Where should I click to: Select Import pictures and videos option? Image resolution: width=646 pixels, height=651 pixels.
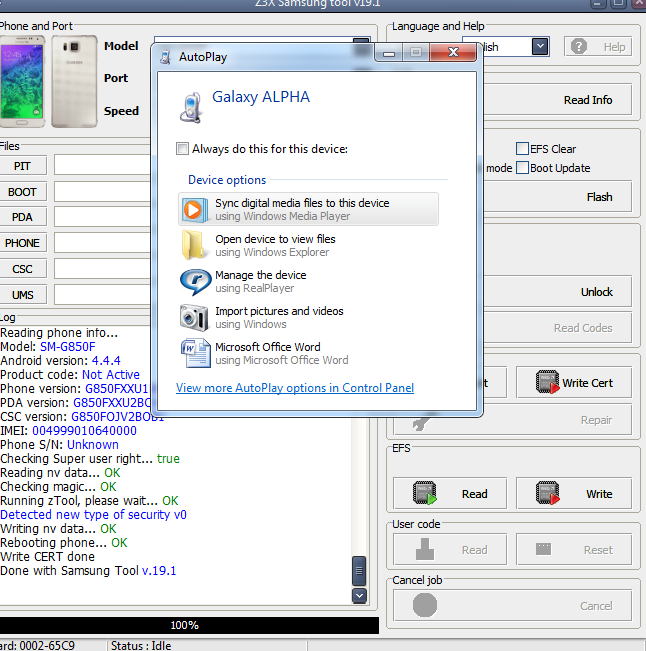pos(308,318)
